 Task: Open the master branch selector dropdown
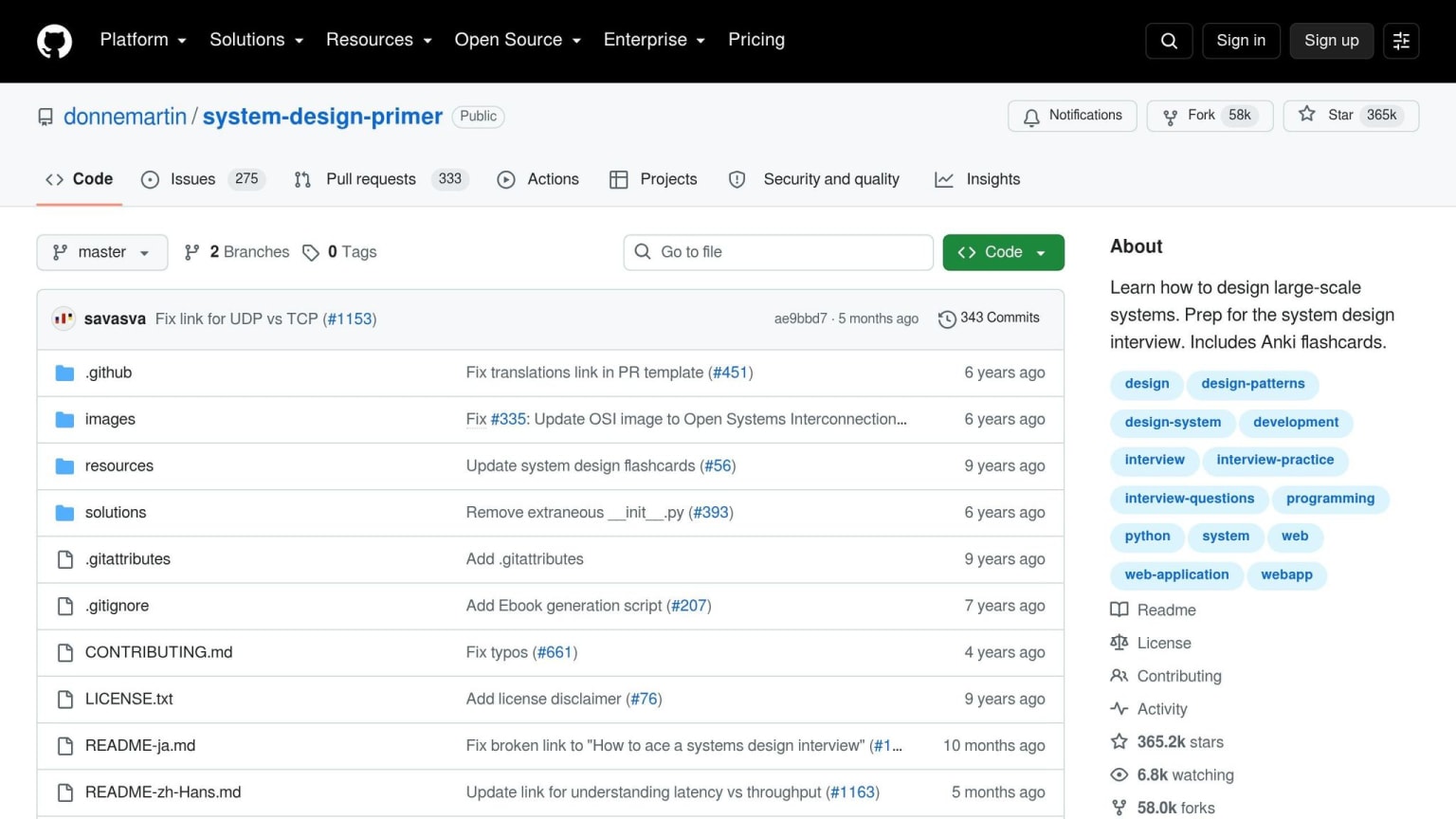(x=102, y=252)
